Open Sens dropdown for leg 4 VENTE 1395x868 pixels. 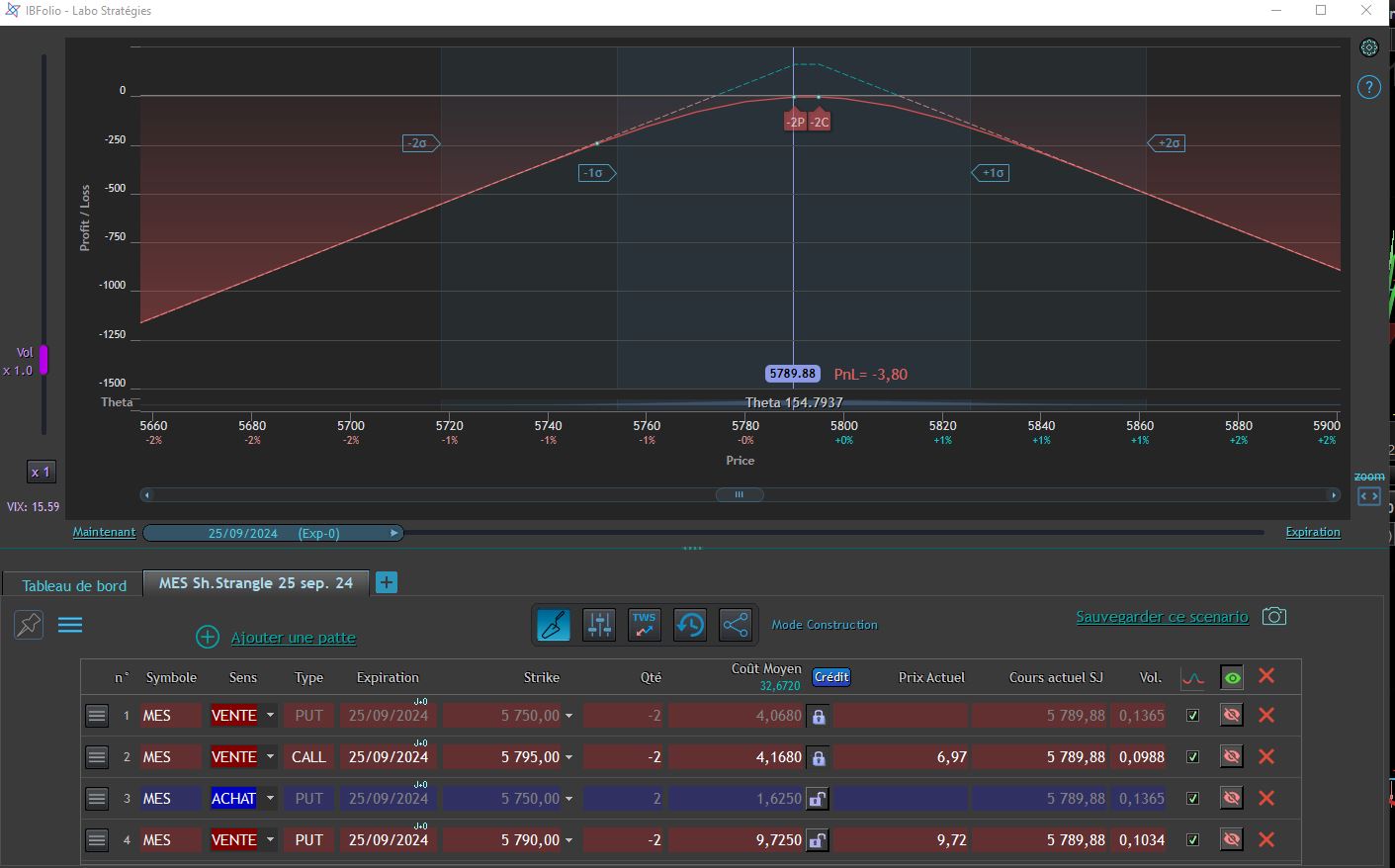270,840
